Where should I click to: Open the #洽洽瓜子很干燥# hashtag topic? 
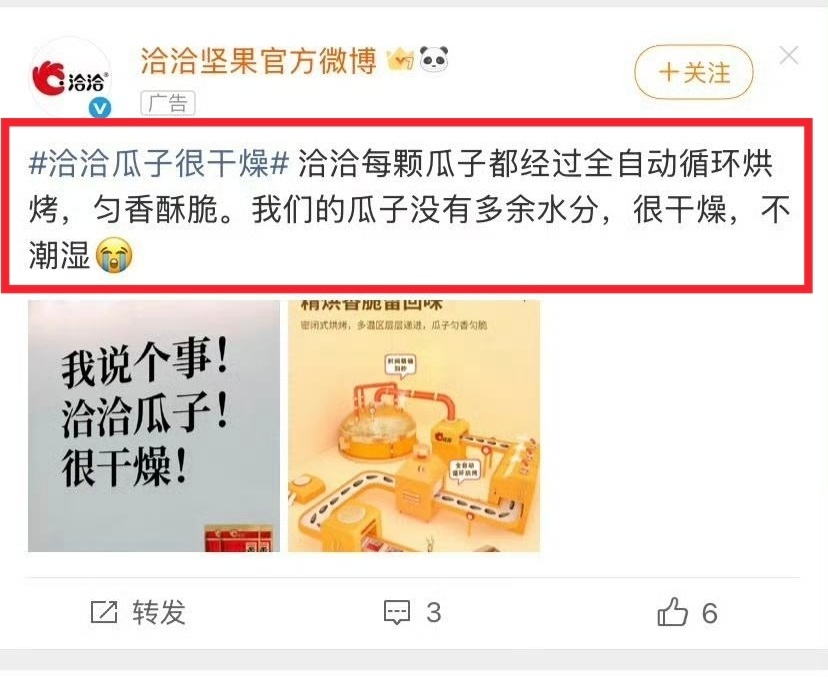(x=159, y=164)
